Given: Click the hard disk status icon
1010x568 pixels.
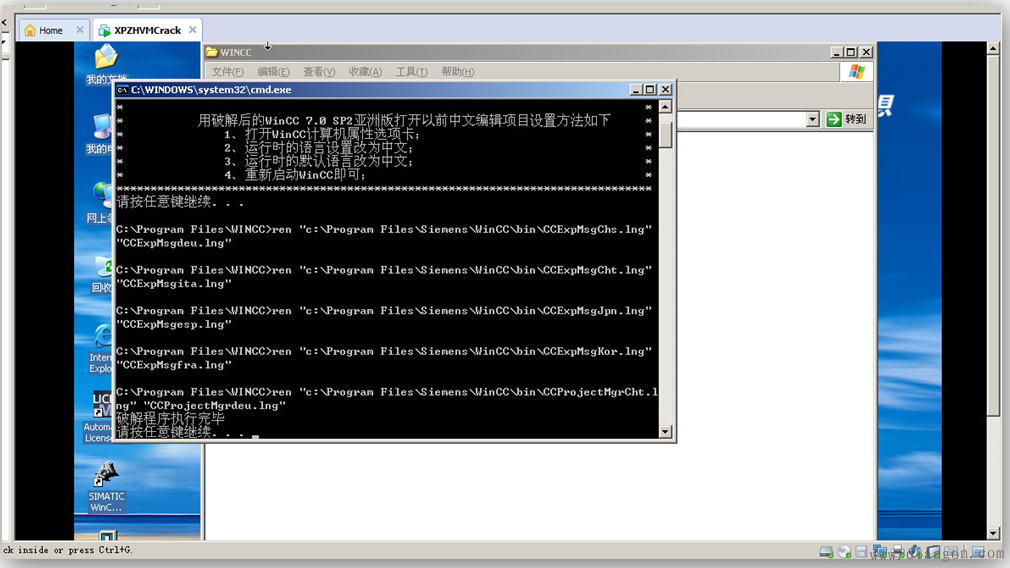Looking at the screenshot, I should (826, 552).
